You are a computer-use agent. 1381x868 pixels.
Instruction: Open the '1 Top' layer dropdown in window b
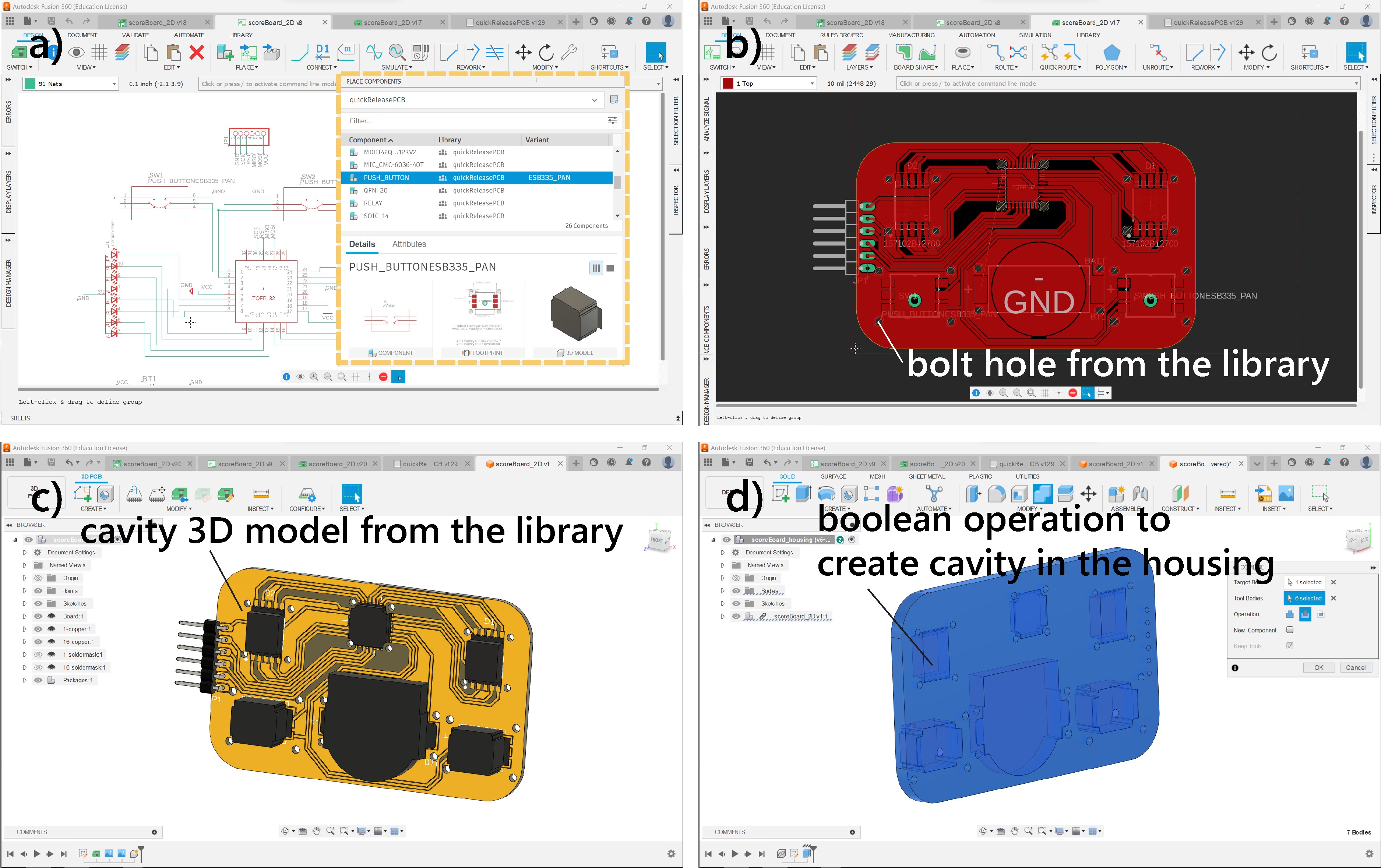pos(812,84)
